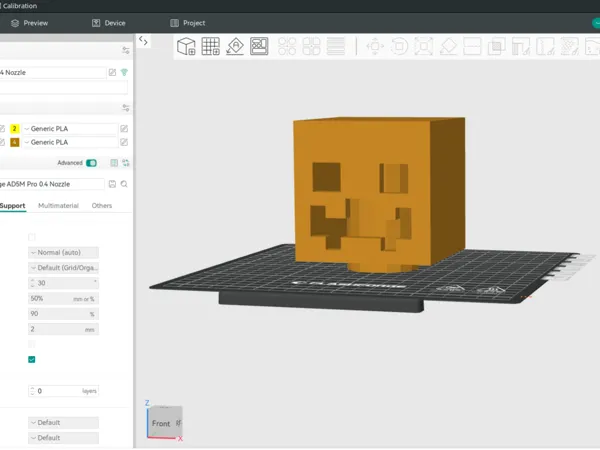The image size is (600, 450).
Task: Click the parameter table icon beside Advanced
Action: [114, 163]
